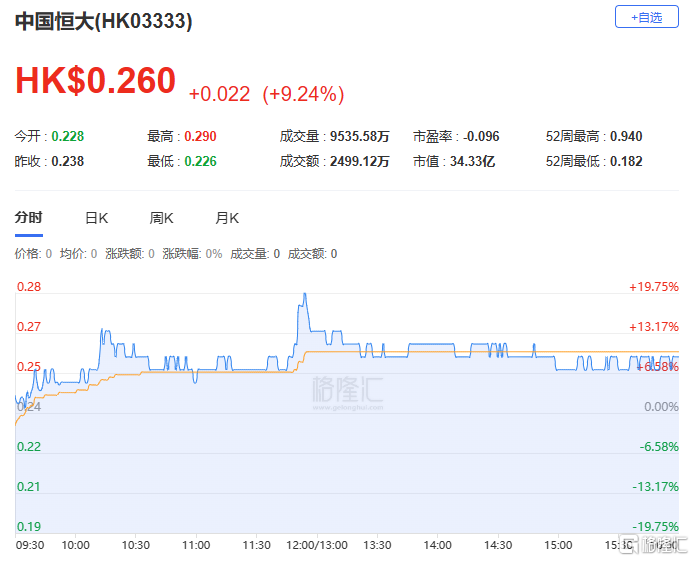Click the current price HK$0.260
This screenshot has height=561, width=694.
(96, 80)
